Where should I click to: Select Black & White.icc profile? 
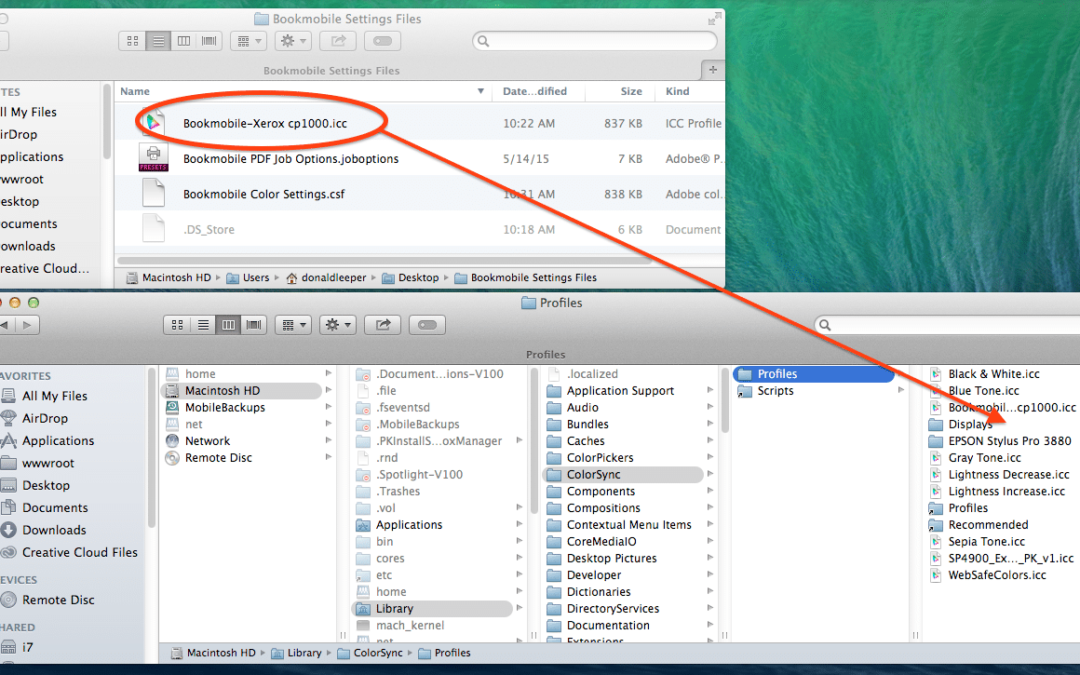(994, 374)
